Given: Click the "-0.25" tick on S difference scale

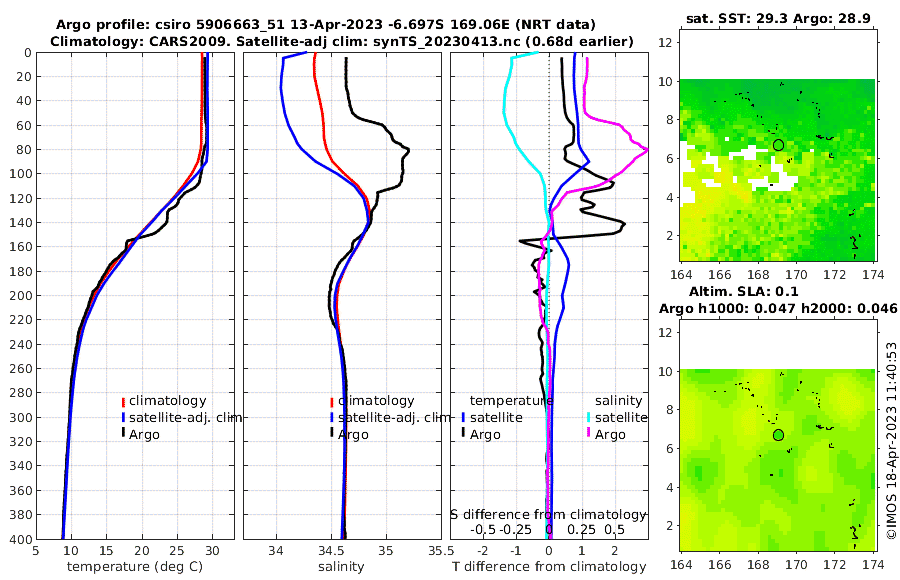Looking at the screenshot, I should pyautogui.click(x=515, y=529).
